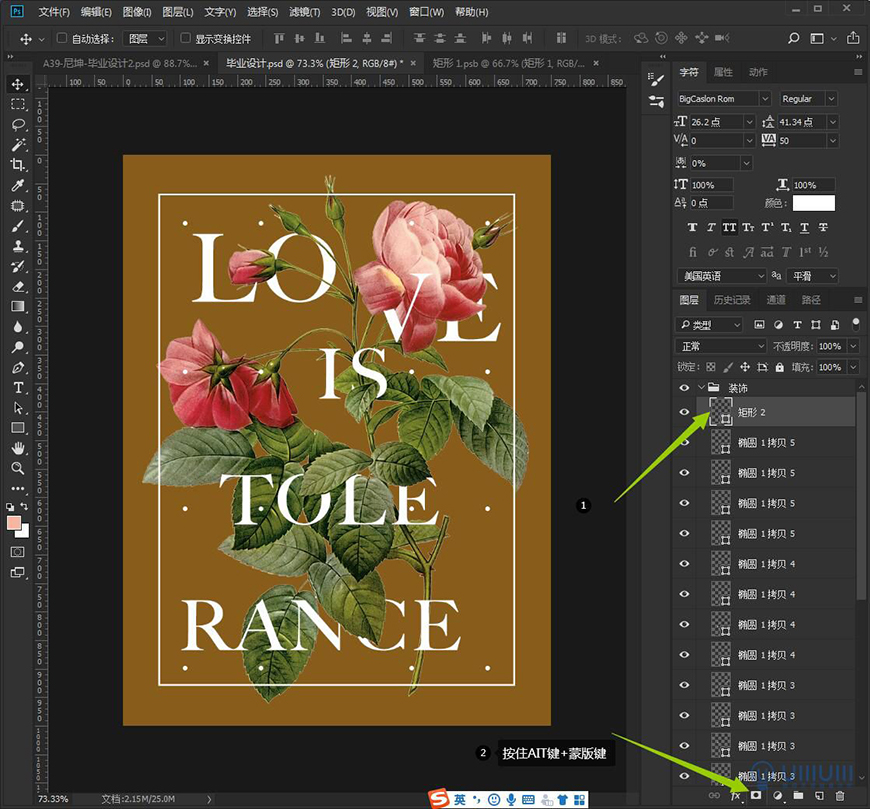Click the share icon in options bar
Viewport: 870px width, 809px height.
[853, 38]
